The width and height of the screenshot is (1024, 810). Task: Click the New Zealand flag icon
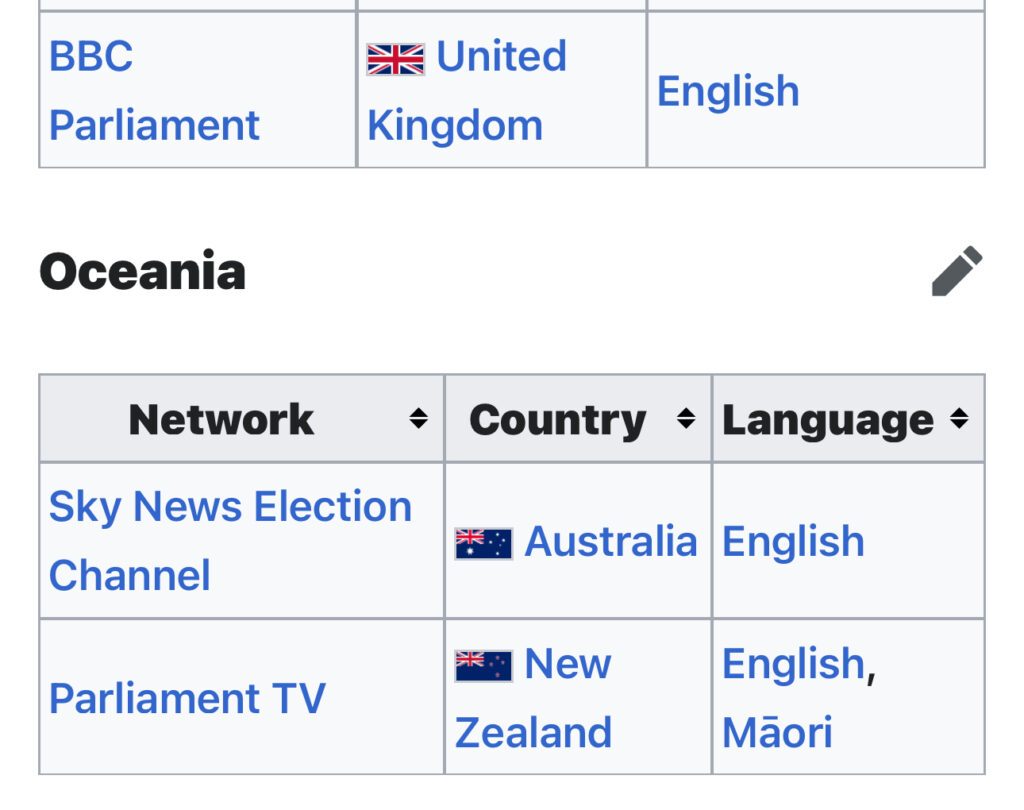point(483,666)
